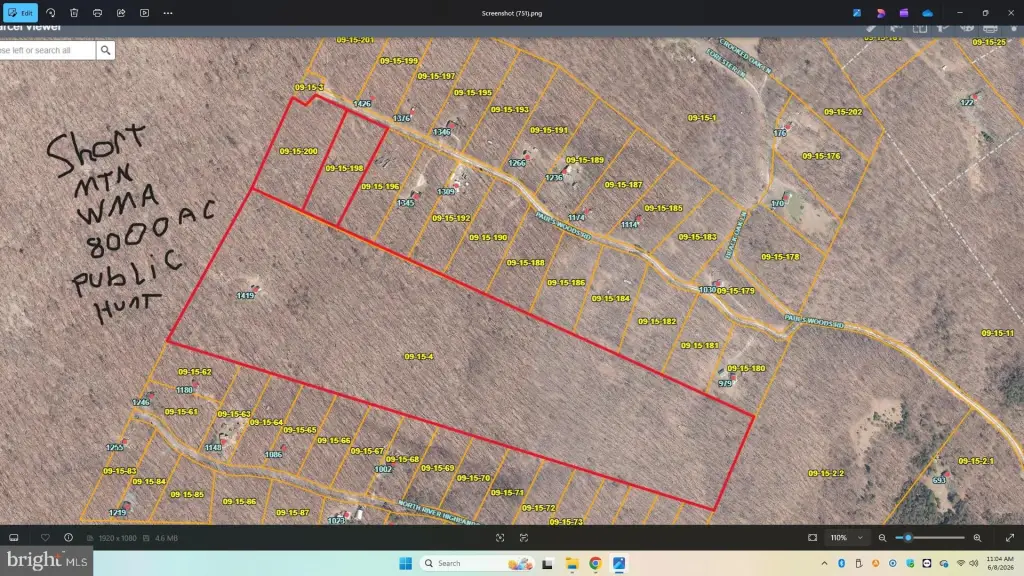
Task: Open the Print dialog via printer icon
Action: [97, 12]
